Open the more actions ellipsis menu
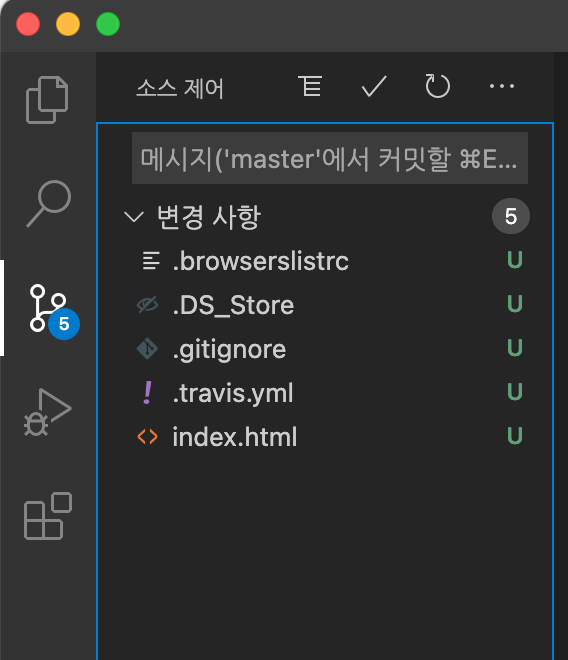Image resolution: width=568 pixels, height=660 pixels. click(x=501, y=86)
